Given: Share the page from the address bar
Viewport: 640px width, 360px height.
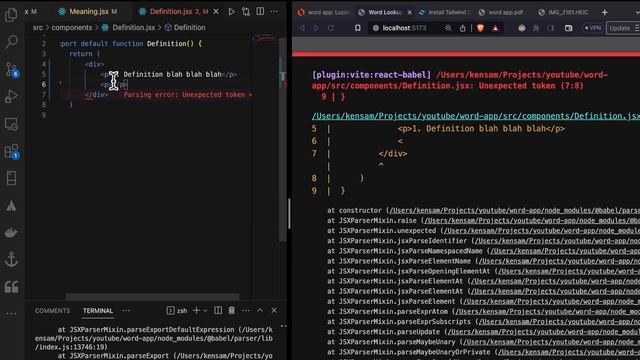Looking at the screenshot, I should click(x=462, y=28).
